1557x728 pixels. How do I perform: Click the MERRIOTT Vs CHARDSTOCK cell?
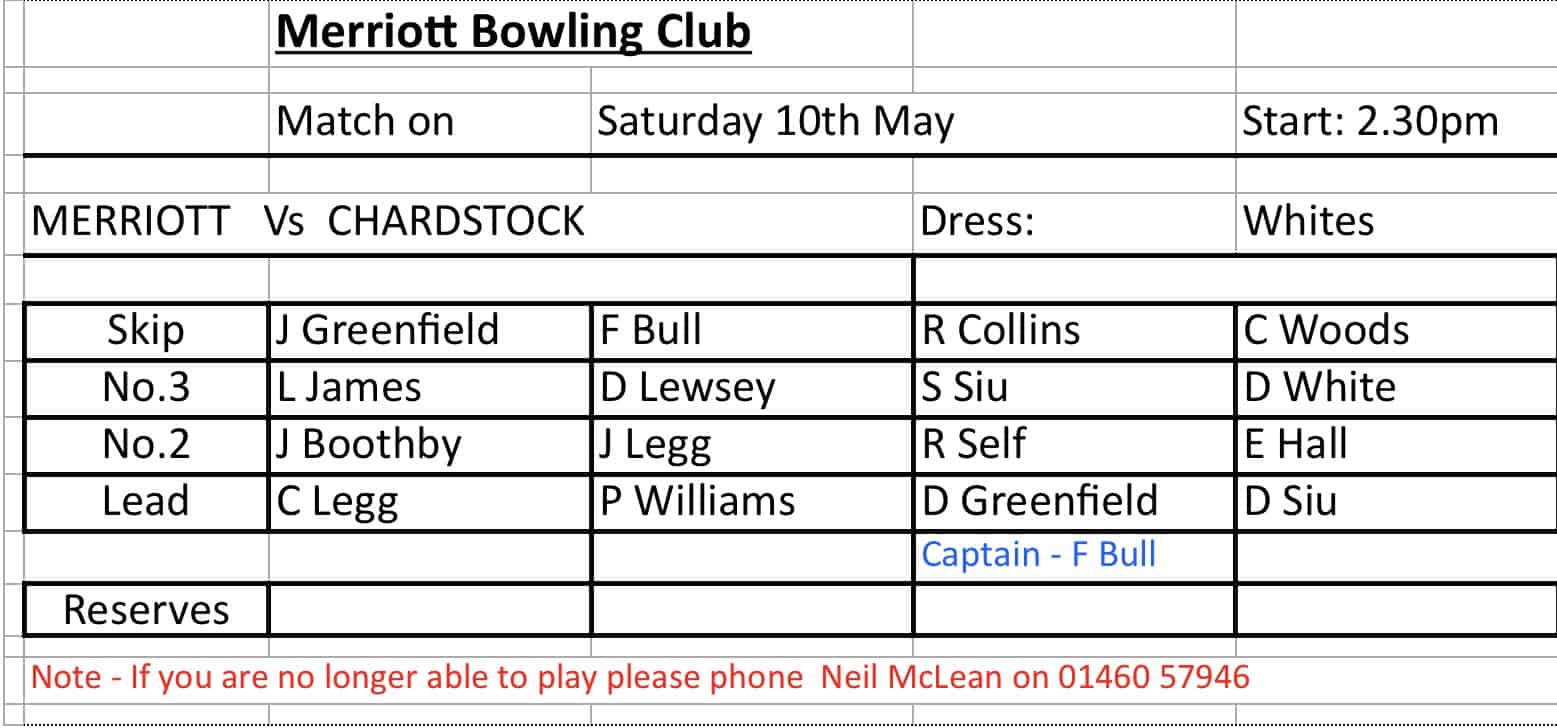point(308,221)
